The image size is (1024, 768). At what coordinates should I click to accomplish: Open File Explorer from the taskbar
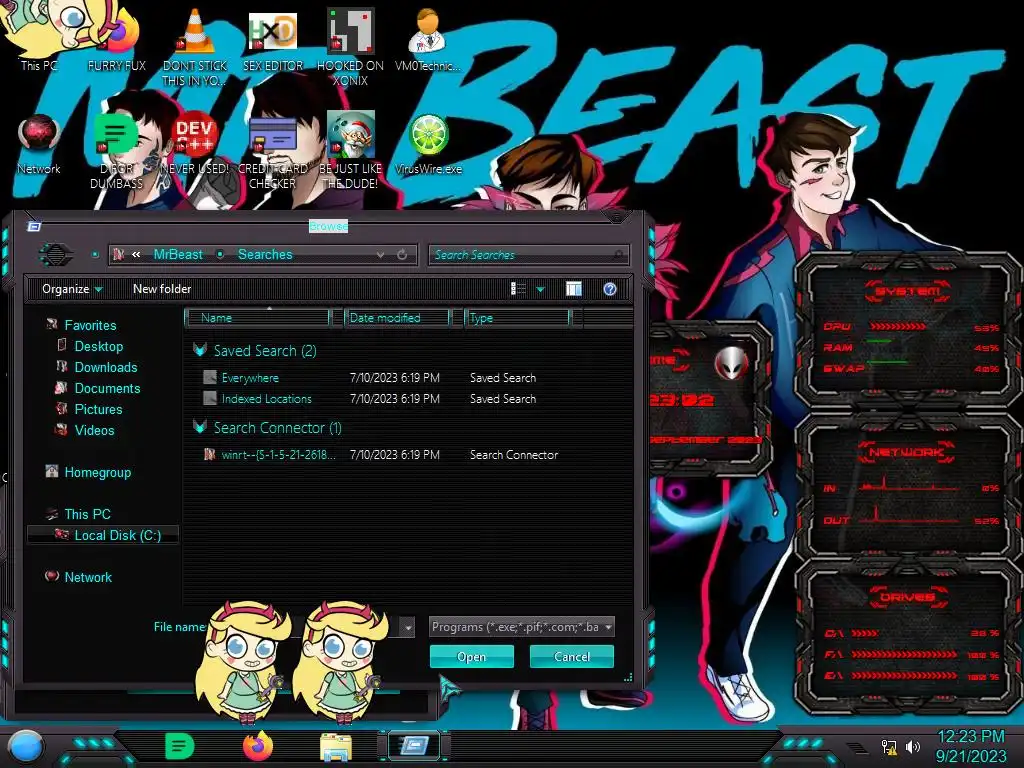tap(336, 747)
